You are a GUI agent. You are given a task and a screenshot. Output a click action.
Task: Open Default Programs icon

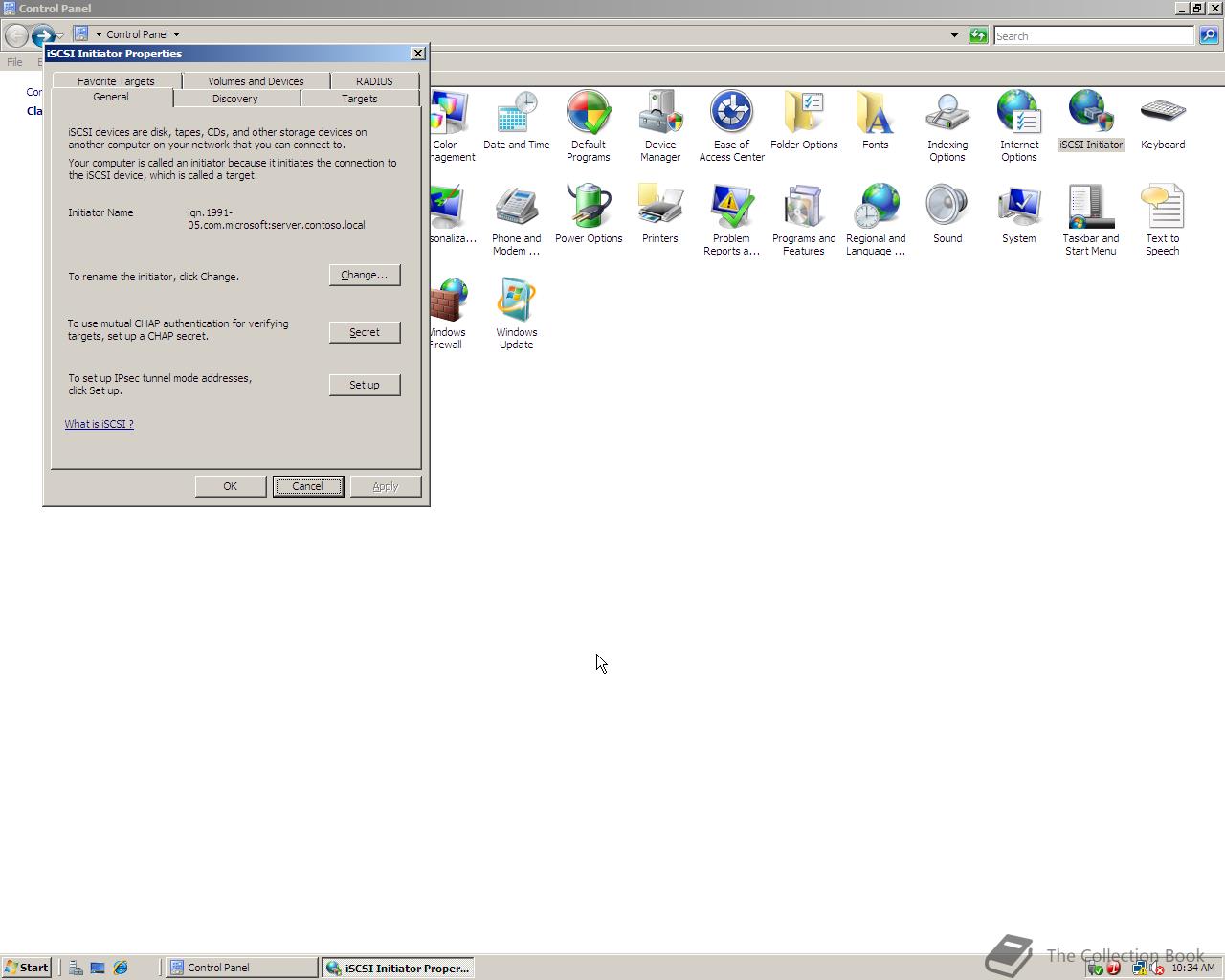pyautogui.click(x=588, y=126)
